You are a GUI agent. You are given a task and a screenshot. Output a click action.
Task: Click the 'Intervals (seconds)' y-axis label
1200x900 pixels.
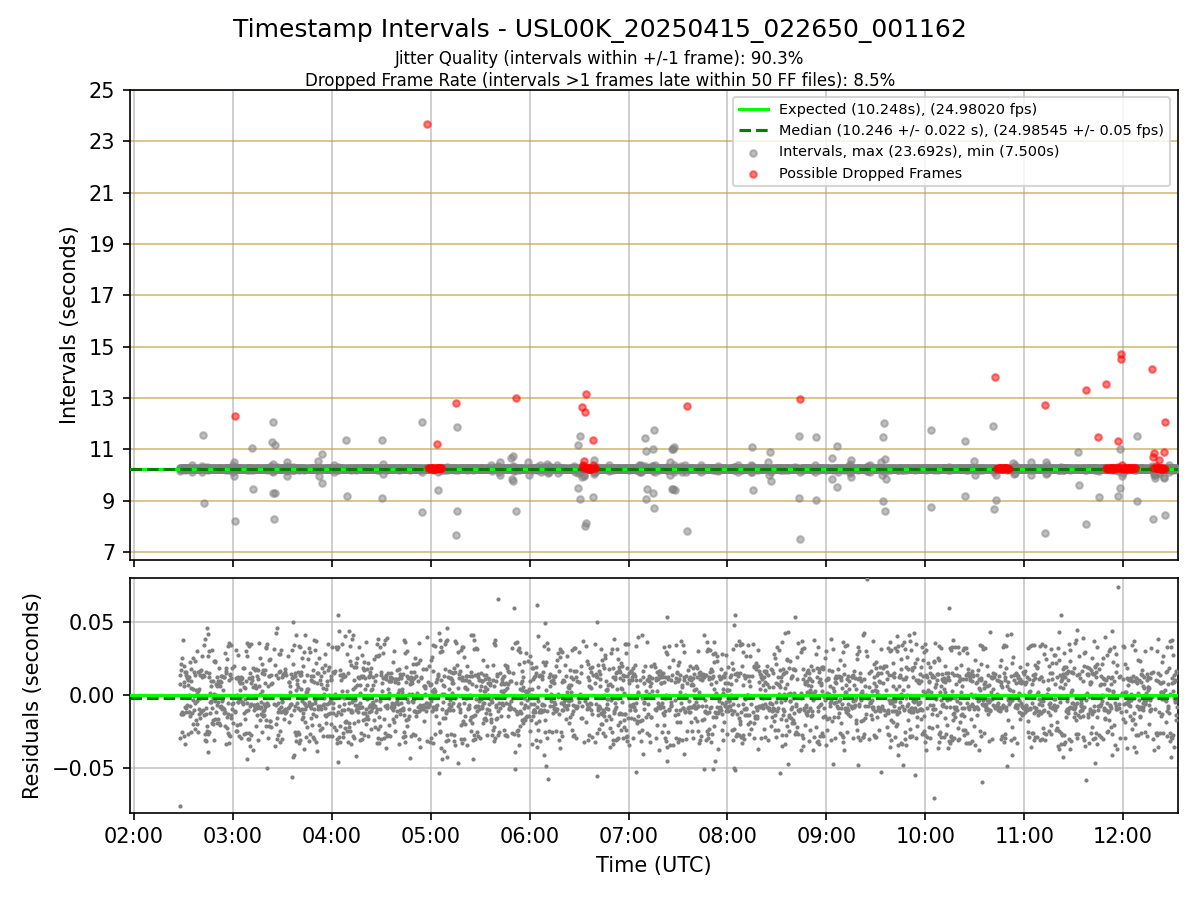coord(68,325)
